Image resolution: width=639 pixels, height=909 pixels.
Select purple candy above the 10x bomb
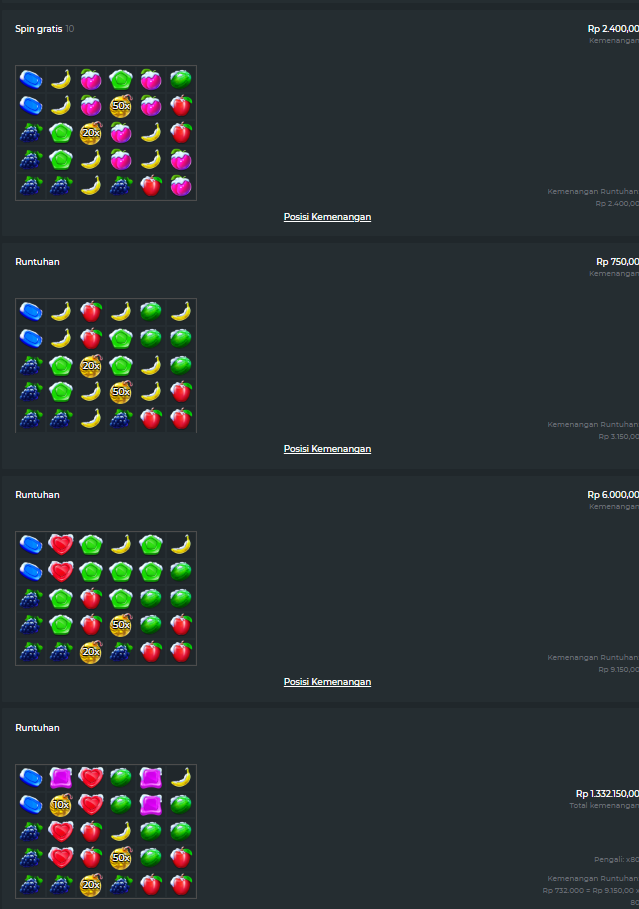click(61, 778)
